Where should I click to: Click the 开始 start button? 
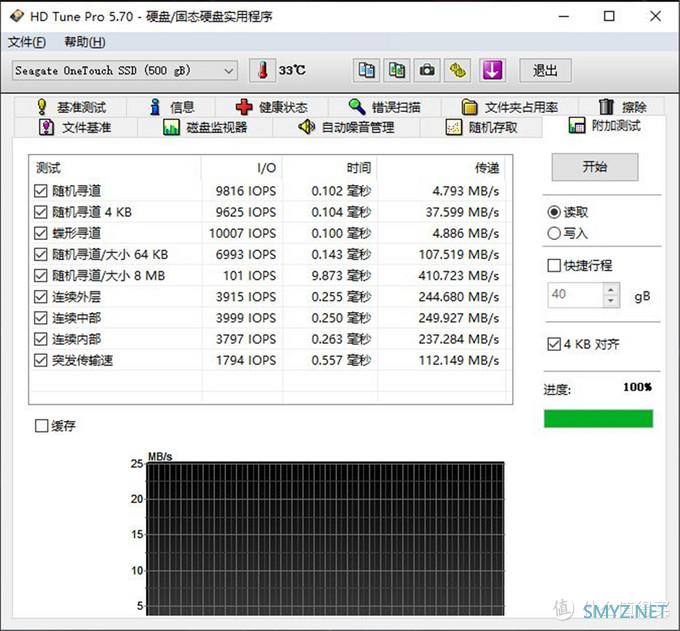pyautogui.click(x=595, y=167)
